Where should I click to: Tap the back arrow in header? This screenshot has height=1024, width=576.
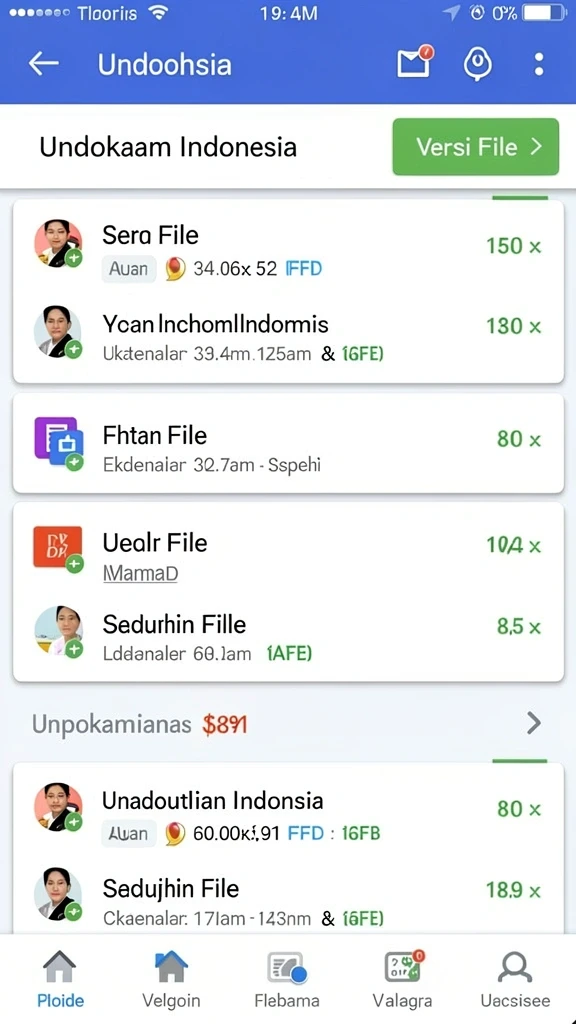(x=44, y=64)
